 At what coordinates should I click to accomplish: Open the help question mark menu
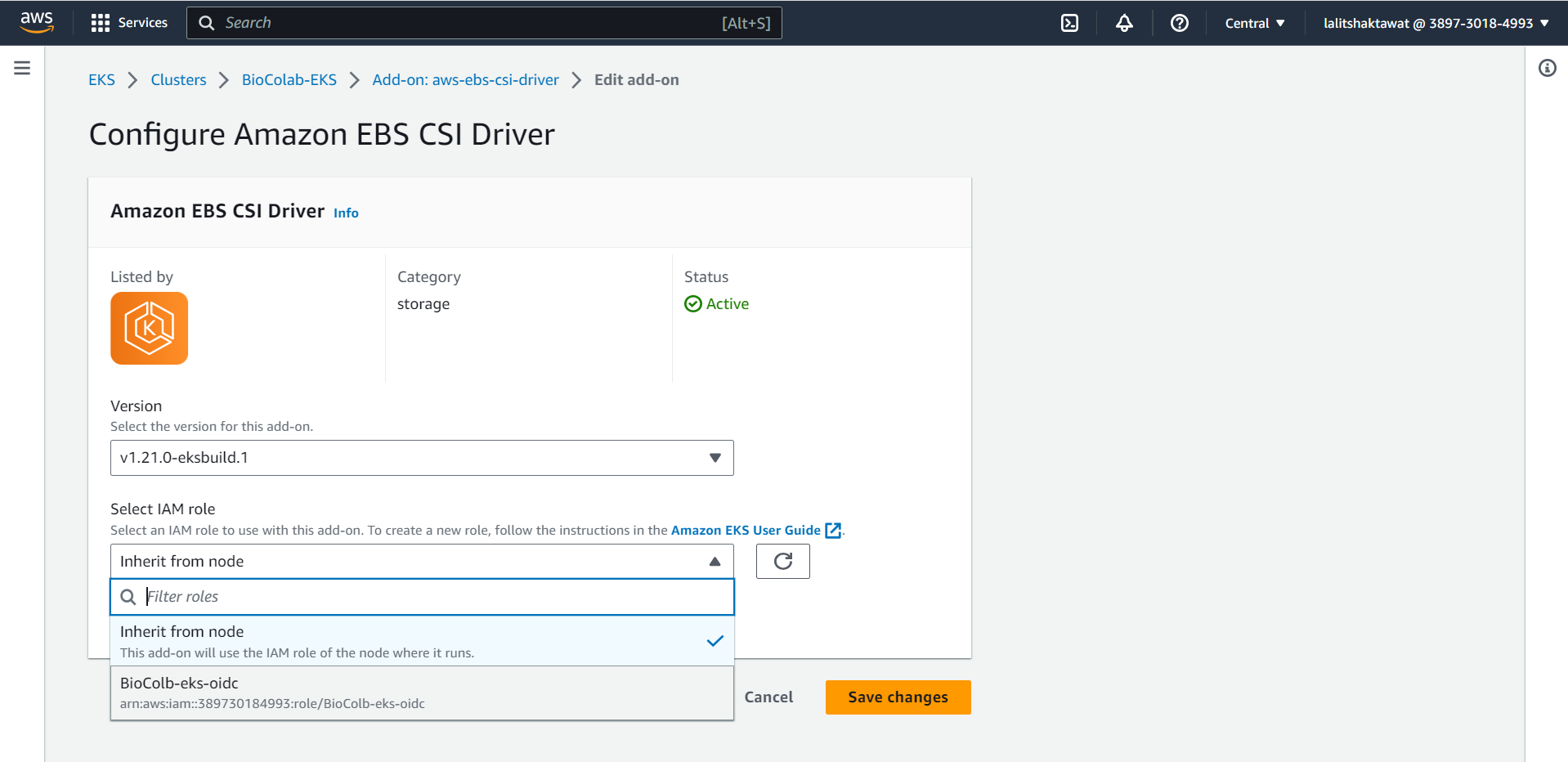tap(1179, 23)
